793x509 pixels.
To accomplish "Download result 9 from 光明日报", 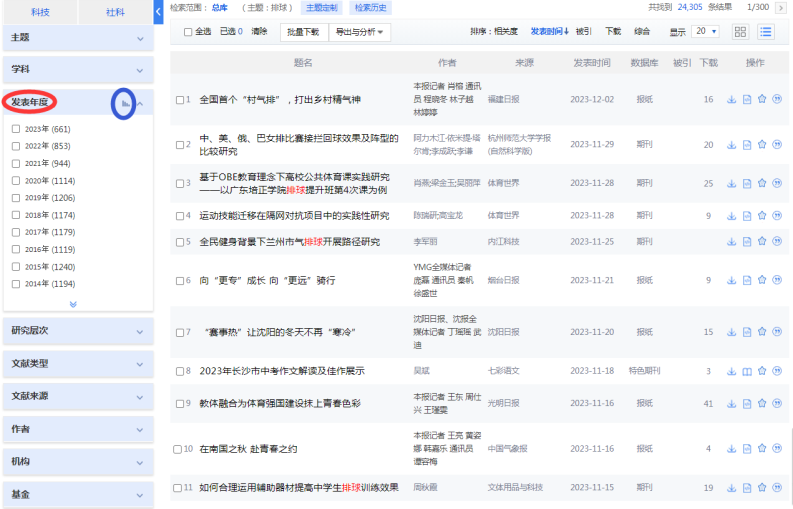I will pos(731,403).
